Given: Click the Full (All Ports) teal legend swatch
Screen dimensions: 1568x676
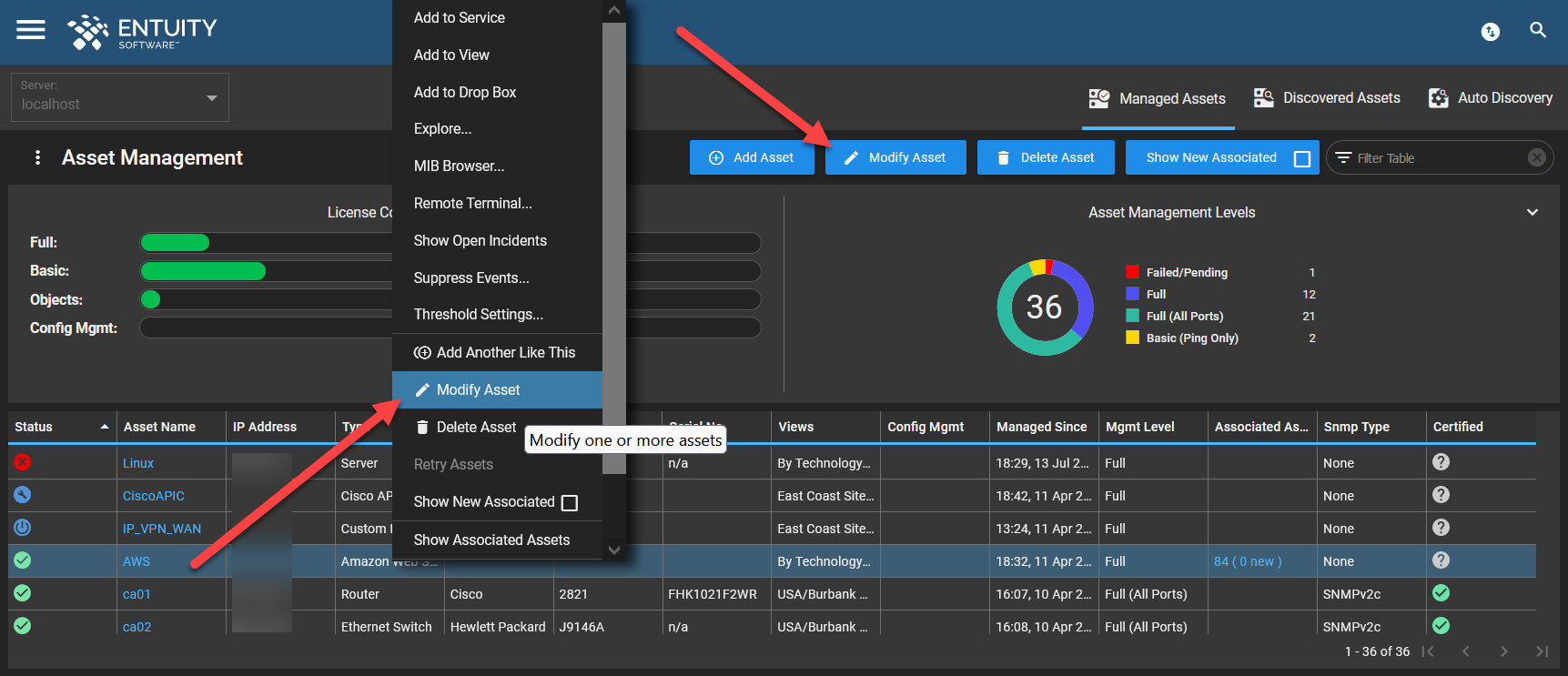Looking at the screenshot, I should click(x=1132, y=316).
